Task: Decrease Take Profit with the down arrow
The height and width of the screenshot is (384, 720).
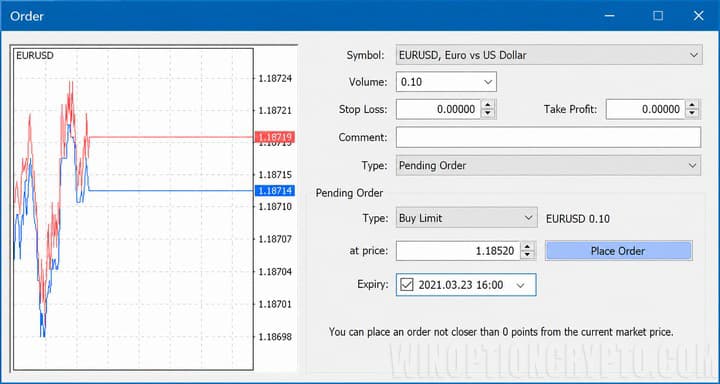Action: (692, 114)
